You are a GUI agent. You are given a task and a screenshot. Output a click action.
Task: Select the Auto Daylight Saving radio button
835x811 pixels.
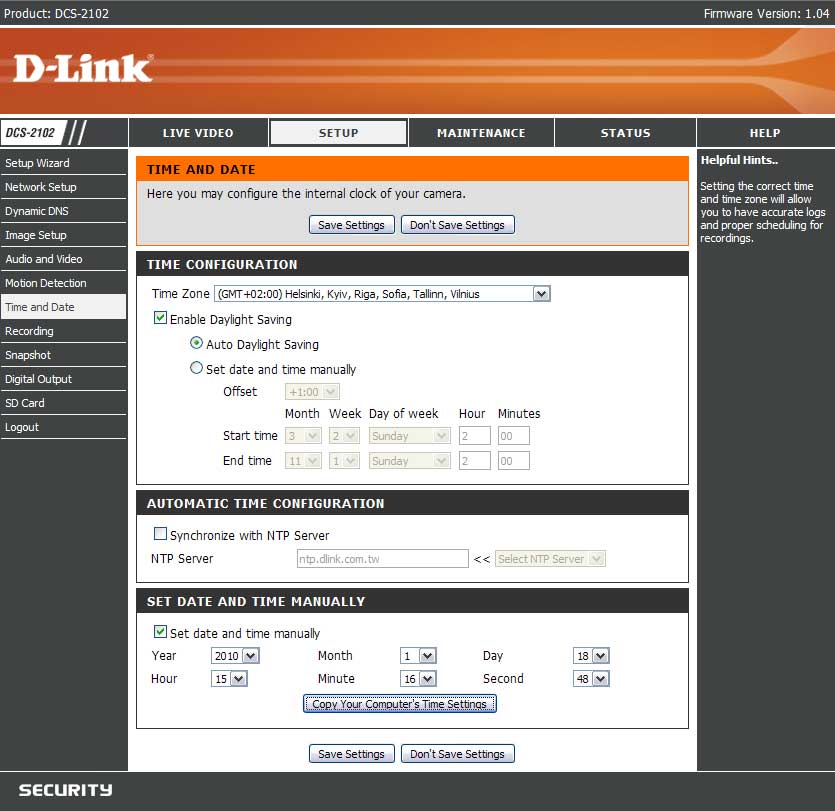click(x=196, y=344)
